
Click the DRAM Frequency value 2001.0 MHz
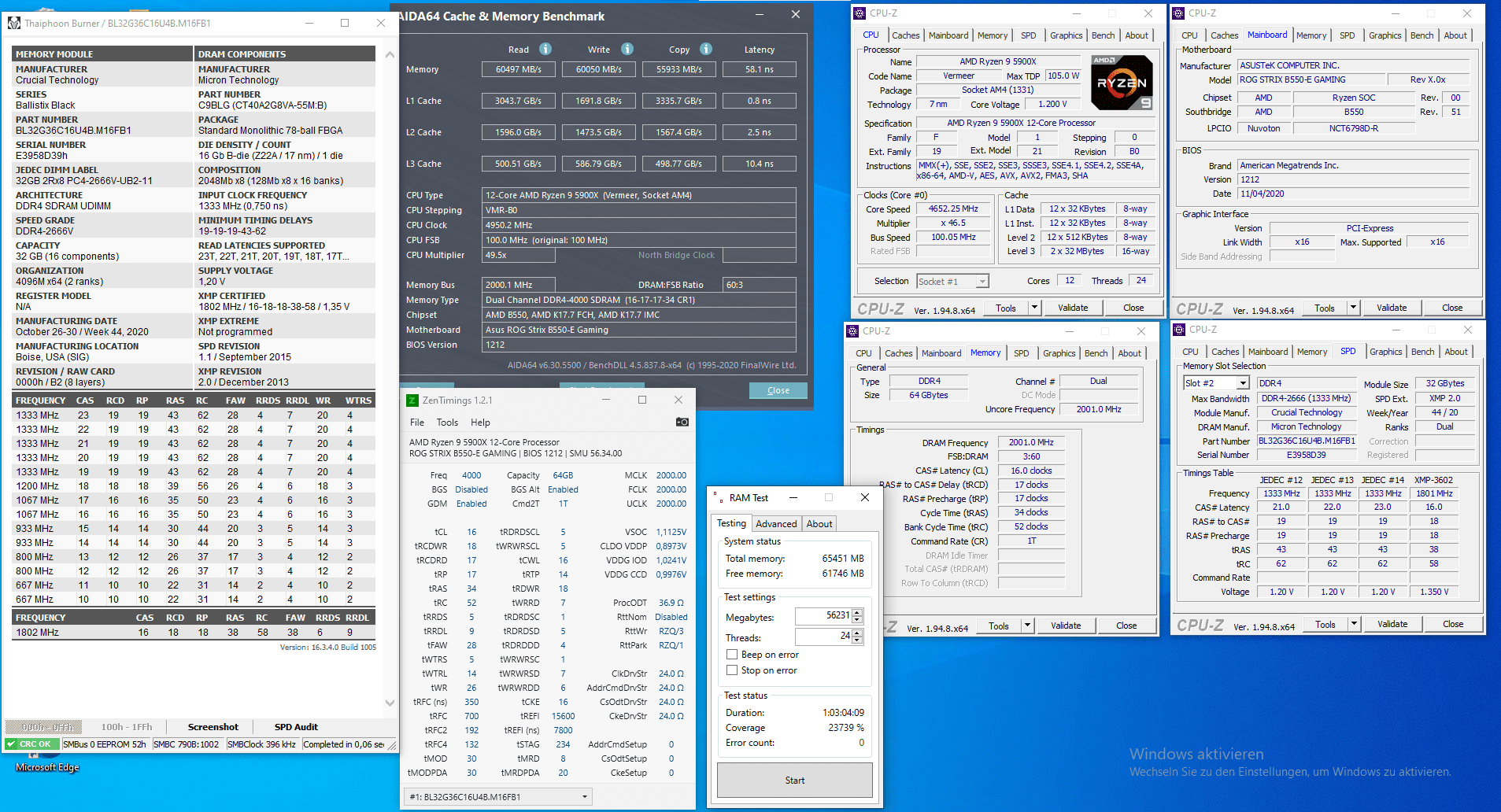[1031, 443]
